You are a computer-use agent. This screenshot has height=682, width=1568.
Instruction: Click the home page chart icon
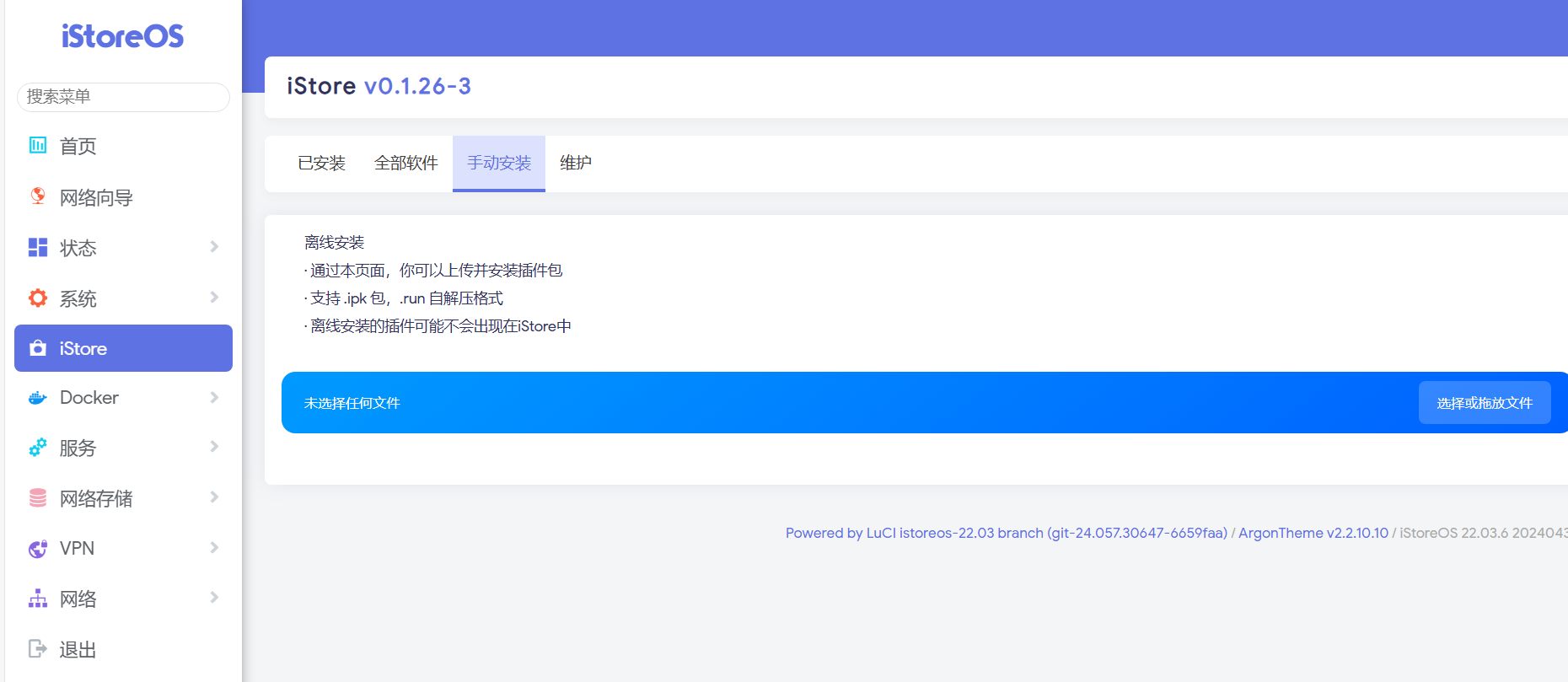pyautogui.click(x=38, y=145)
